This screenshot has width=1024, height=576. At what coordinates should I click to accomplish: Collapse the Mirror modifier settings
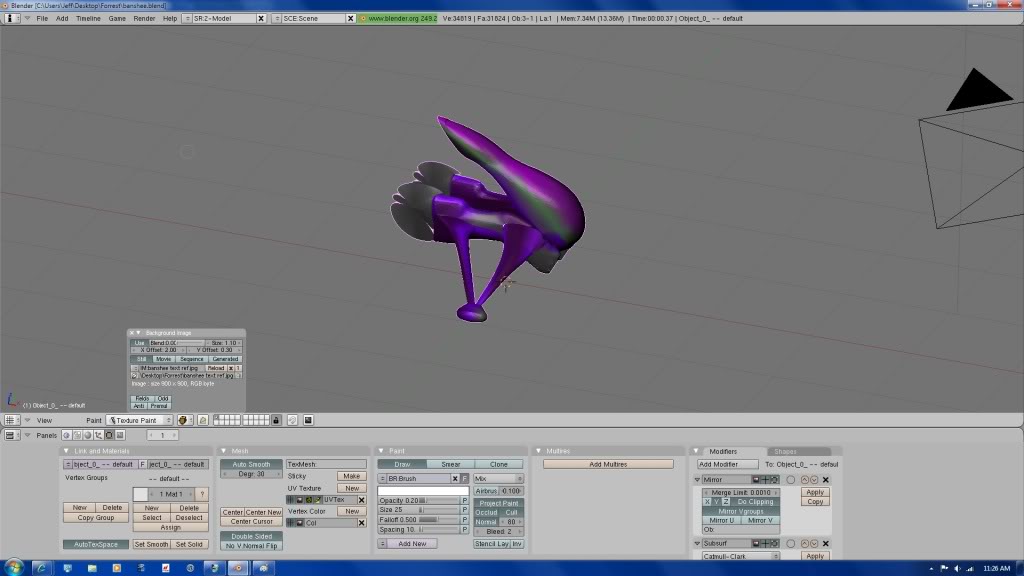(697, 479)
